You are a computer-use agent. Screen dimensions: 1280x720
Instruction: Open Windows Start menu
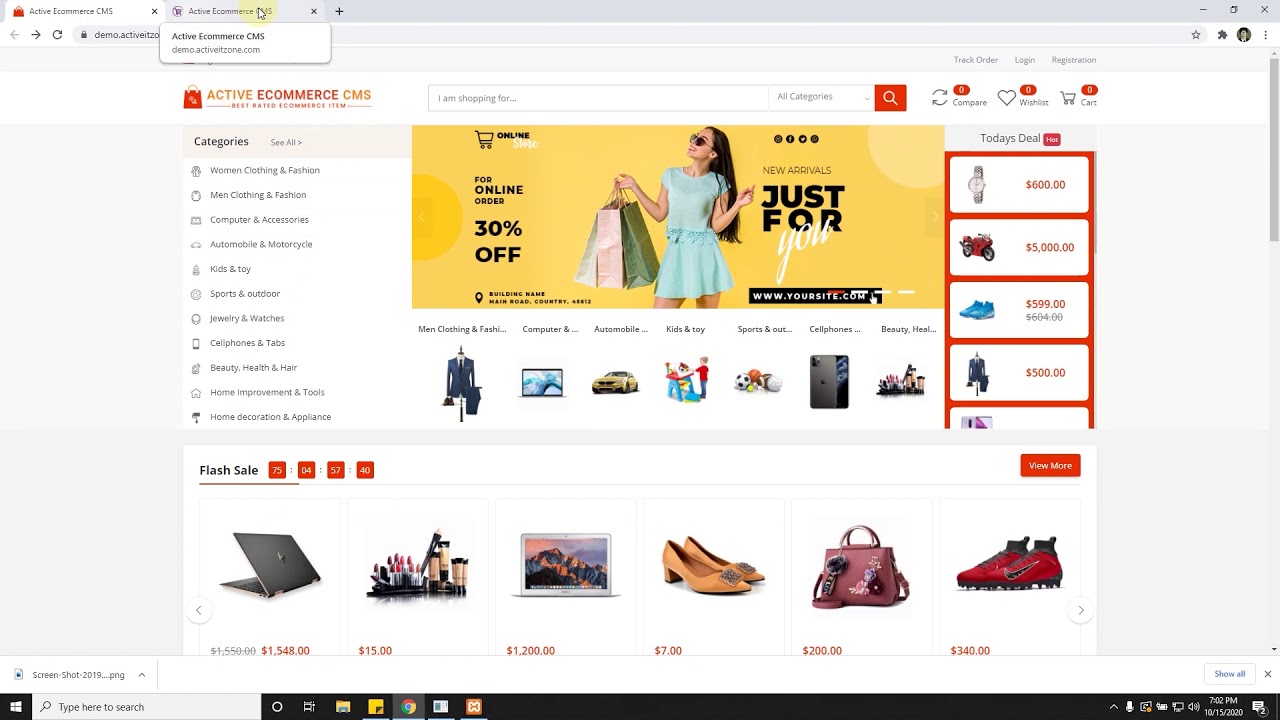pyautogui.click(x=16, y=707)
